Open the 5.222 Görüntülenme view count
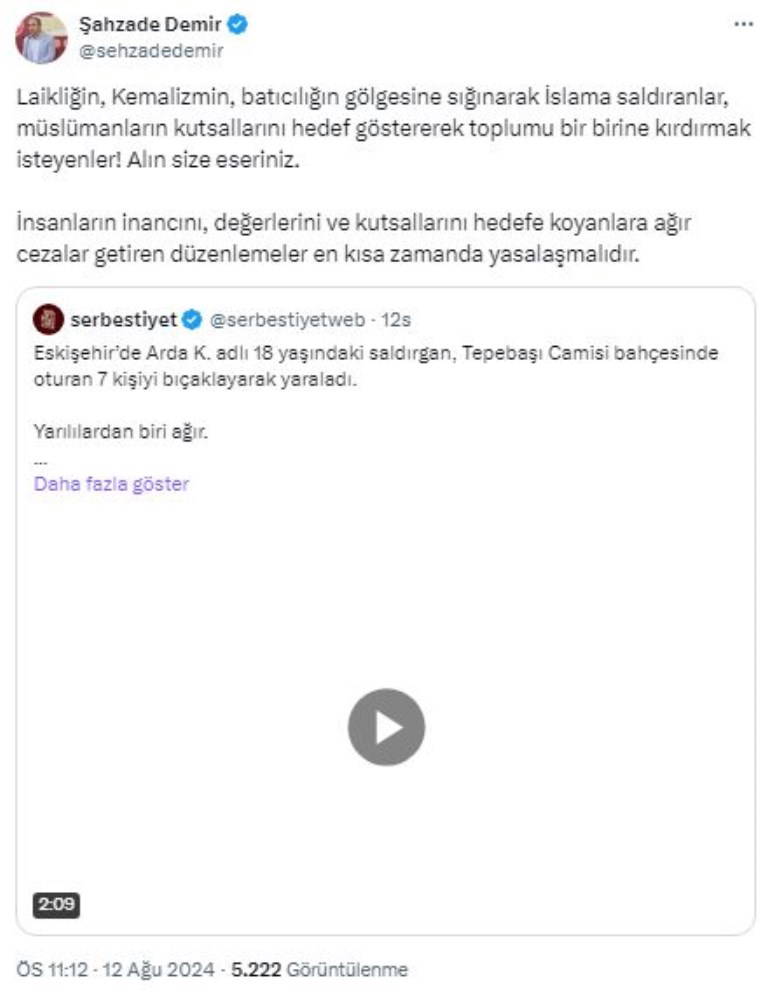Viewport: 760px width, 996px height. (x=320, y=969)
